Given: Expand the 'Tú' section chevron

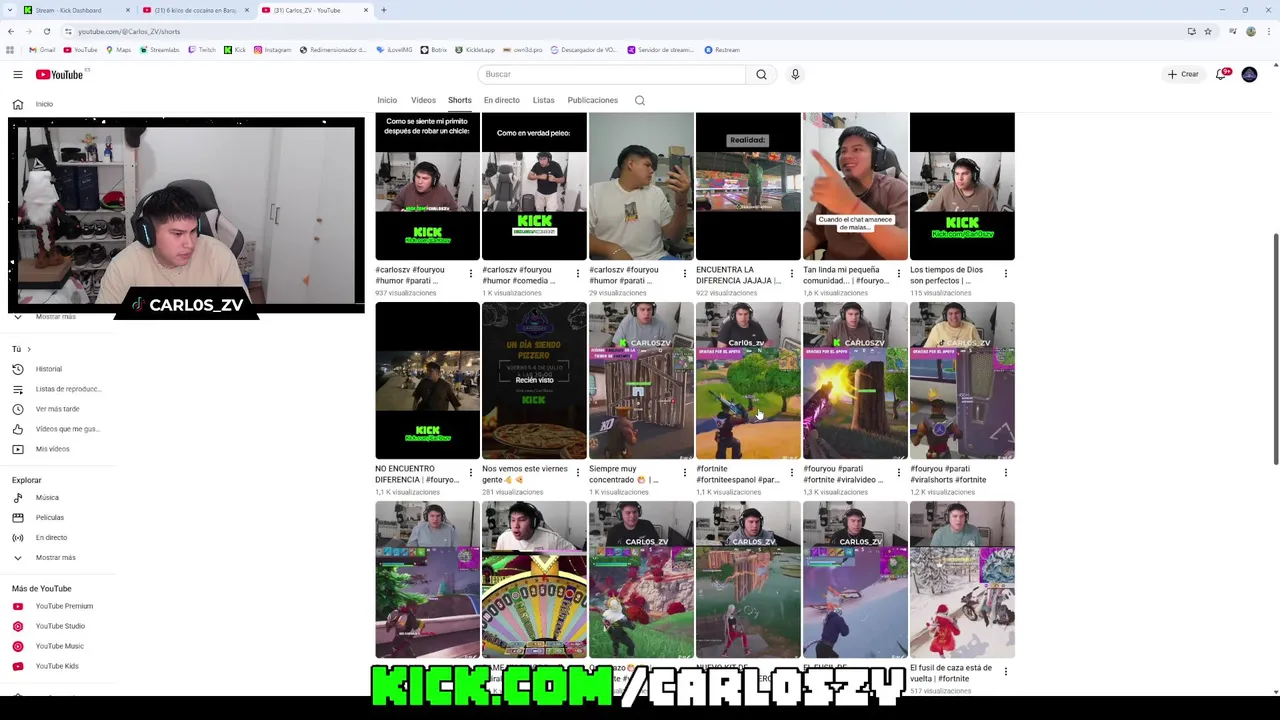Looking at the screenshot, I should pos(28,349).
